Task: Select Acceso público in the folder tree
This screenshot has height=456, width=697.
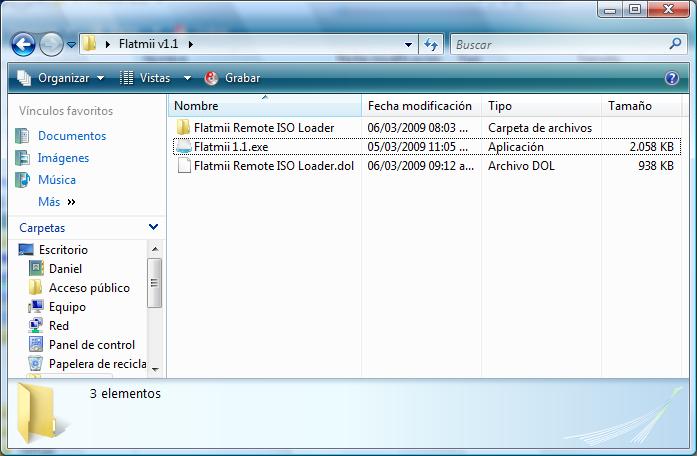Action: tap(89, 288)
